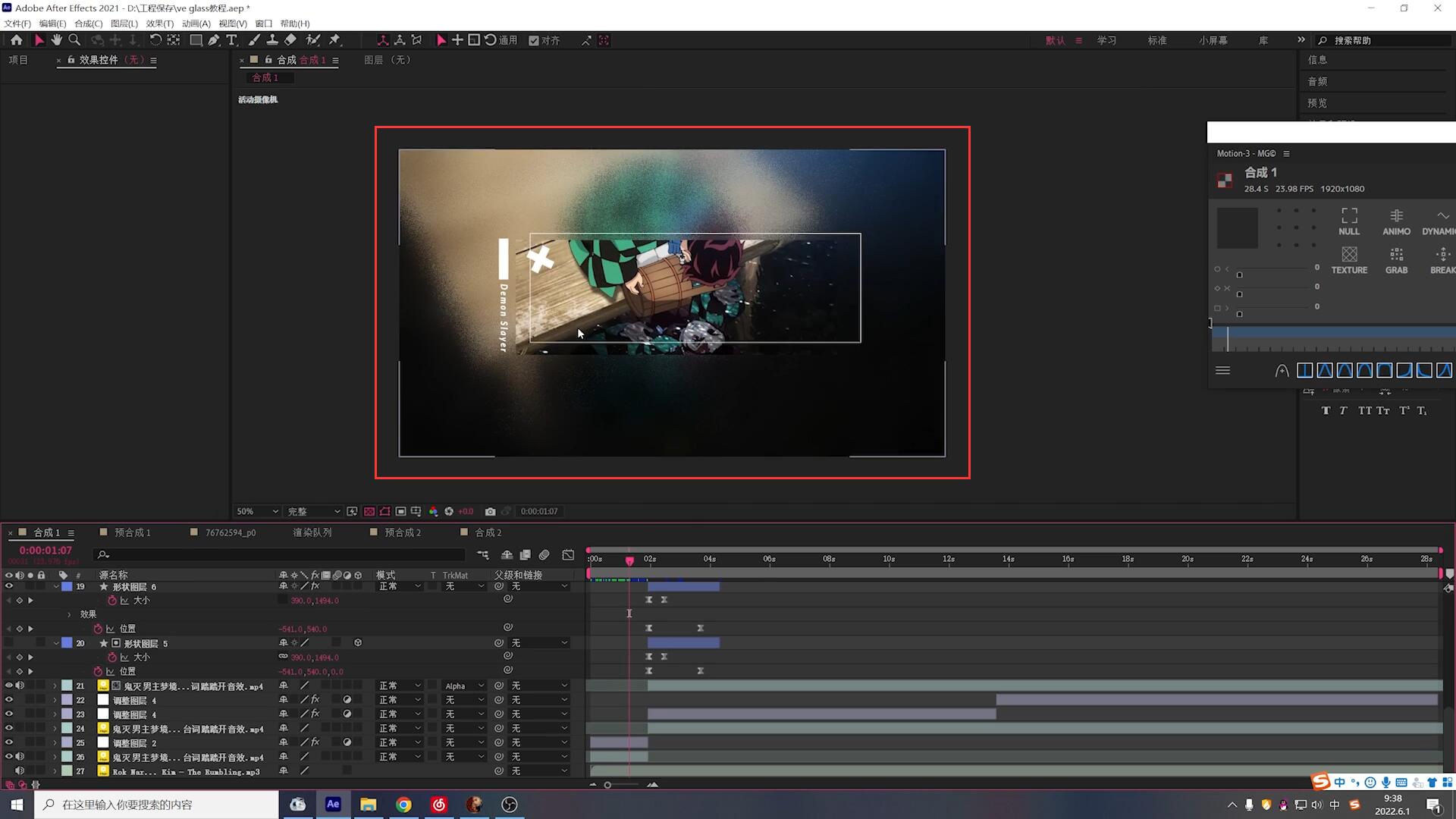Screen dimensions: 1456x819
Task: Expand layer 21 properties
Action: 55,686
